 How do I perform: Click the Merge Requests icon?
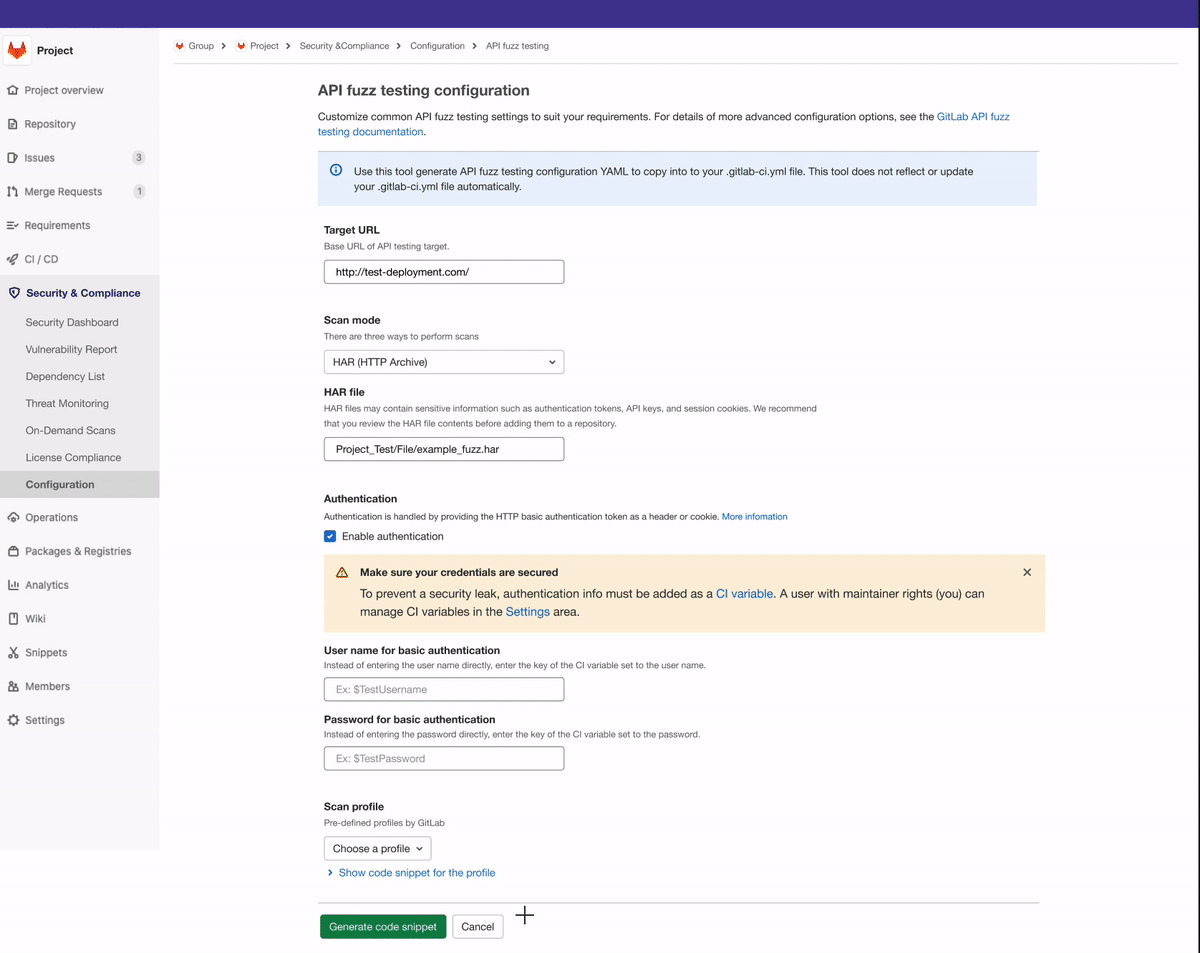pos(13,192)
